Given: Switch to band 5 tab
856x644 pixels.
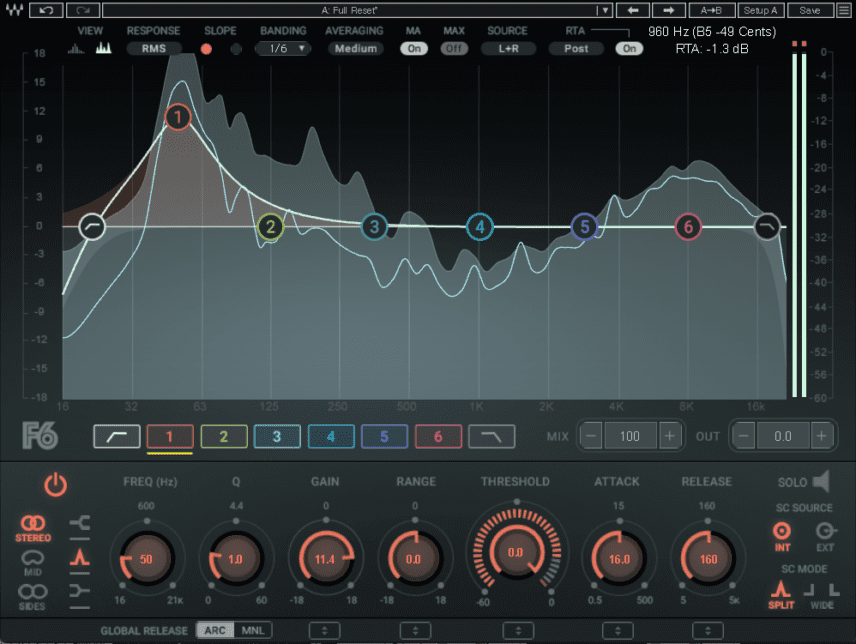Looking at the screenshot, I should [384, 436].
